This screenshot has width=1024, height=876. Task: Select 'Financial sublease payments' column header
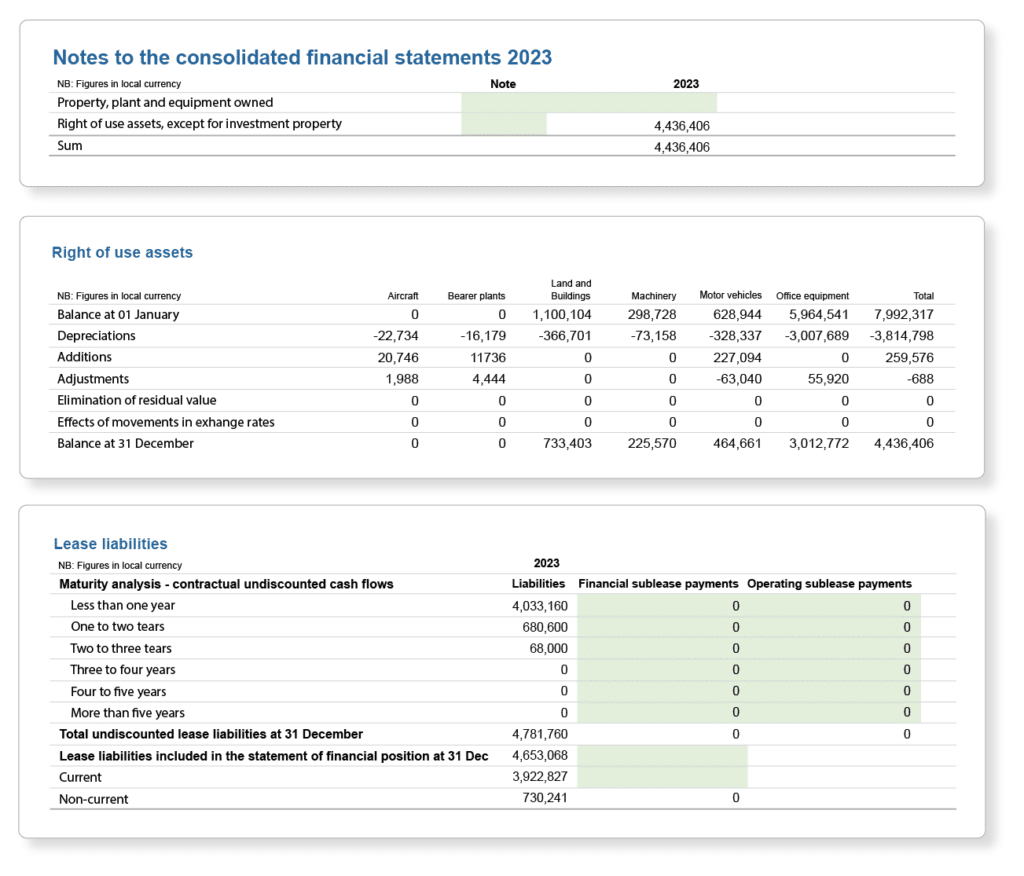(658, 584)
